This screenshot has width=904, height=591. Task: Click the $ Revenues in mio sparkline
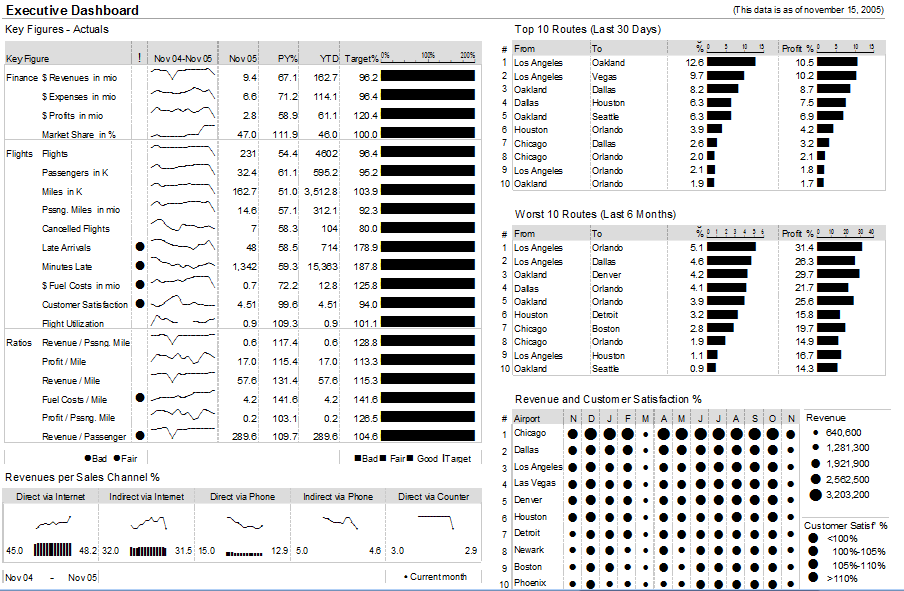click(x=182, y=77)
